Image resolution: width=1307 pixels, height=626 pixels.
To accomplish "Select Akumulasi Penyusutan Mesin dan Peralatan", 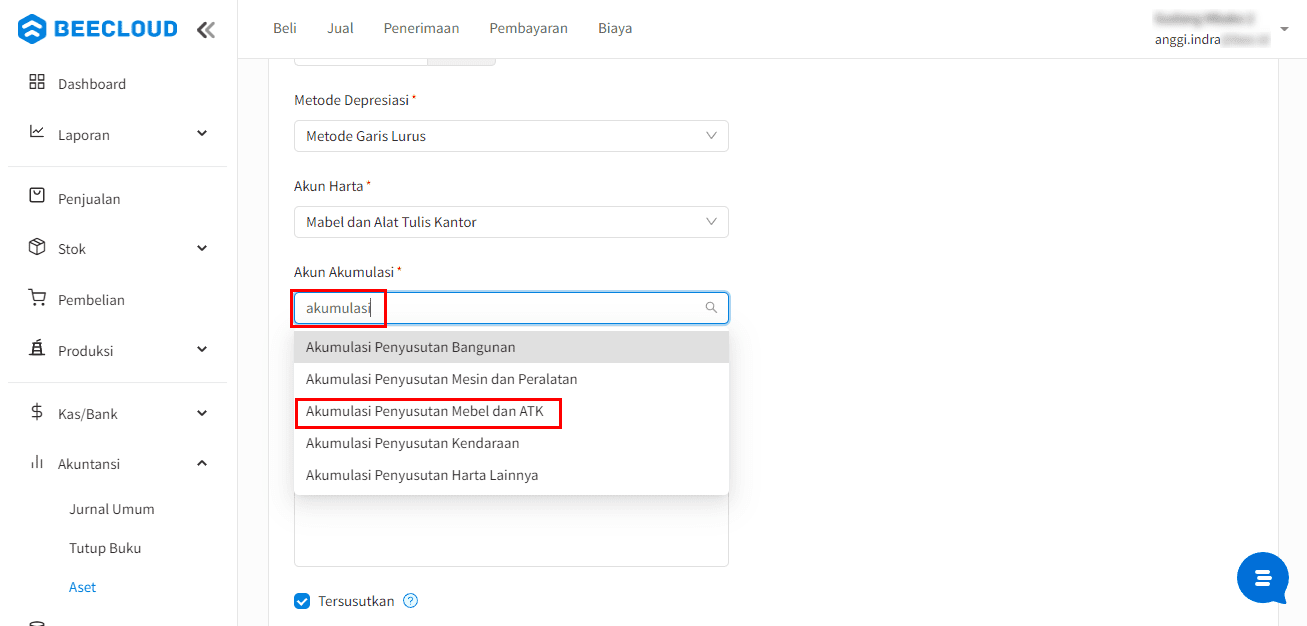I will pos(511,379).
